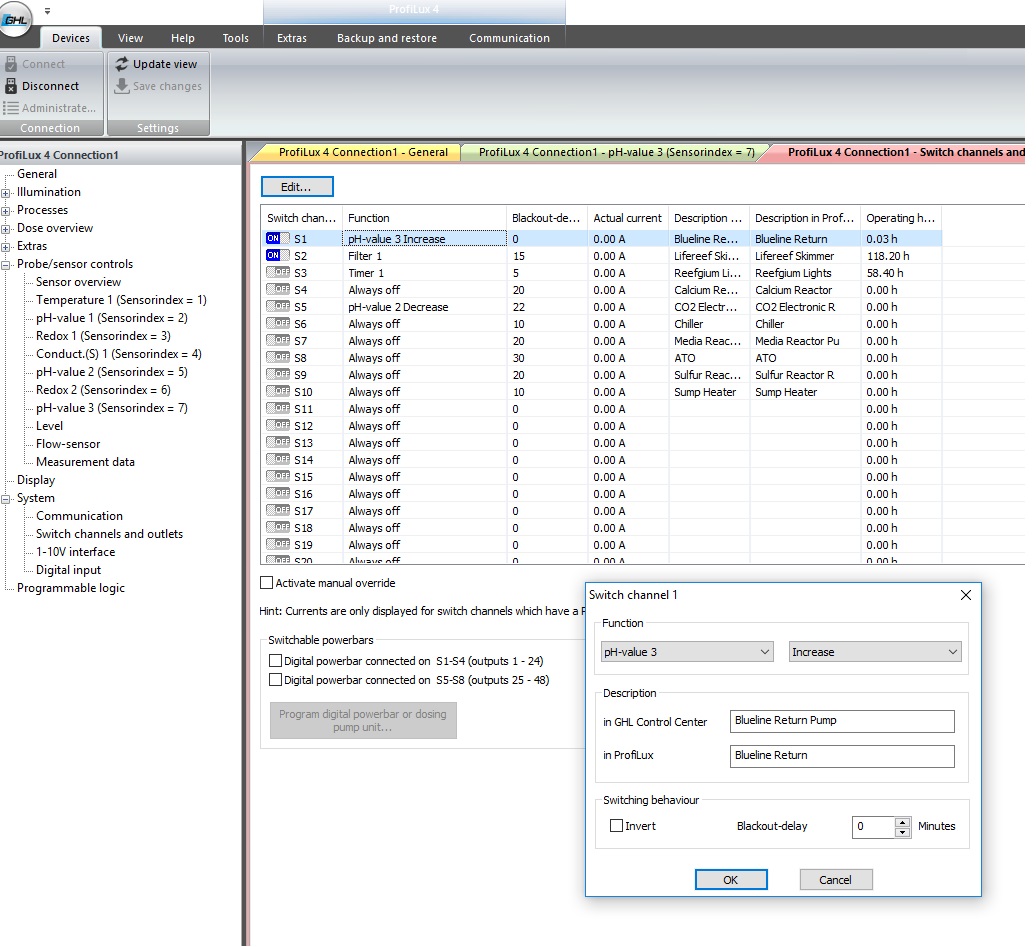Open the Extras ribbon tab

click(x=291, y=38)
